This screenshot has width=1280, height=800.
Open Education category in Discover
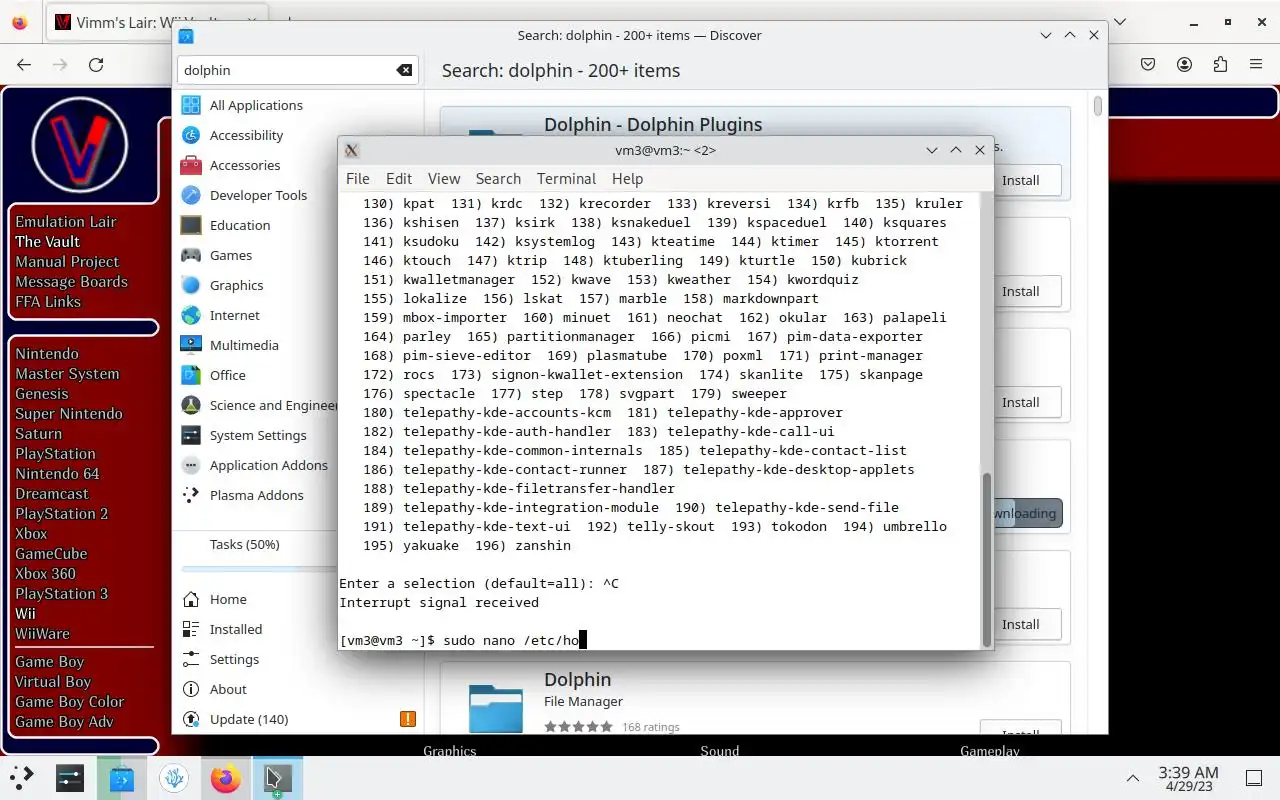tap(239, 225)
